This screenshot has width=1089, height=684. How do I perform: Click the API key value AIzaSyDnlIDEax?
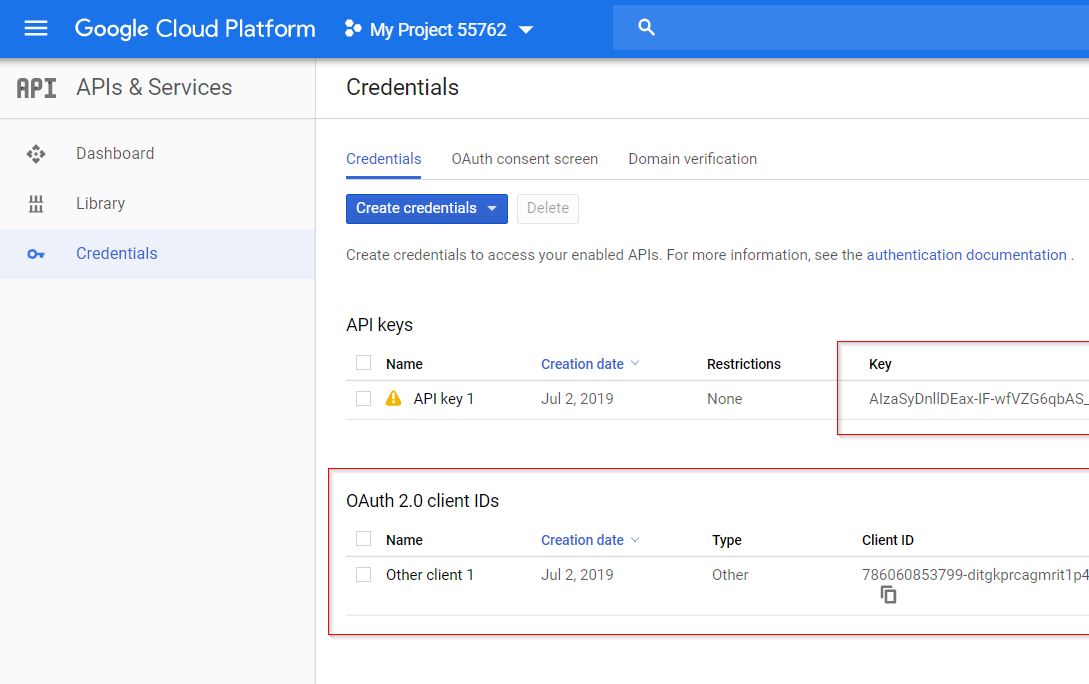(x=979, y=399)
